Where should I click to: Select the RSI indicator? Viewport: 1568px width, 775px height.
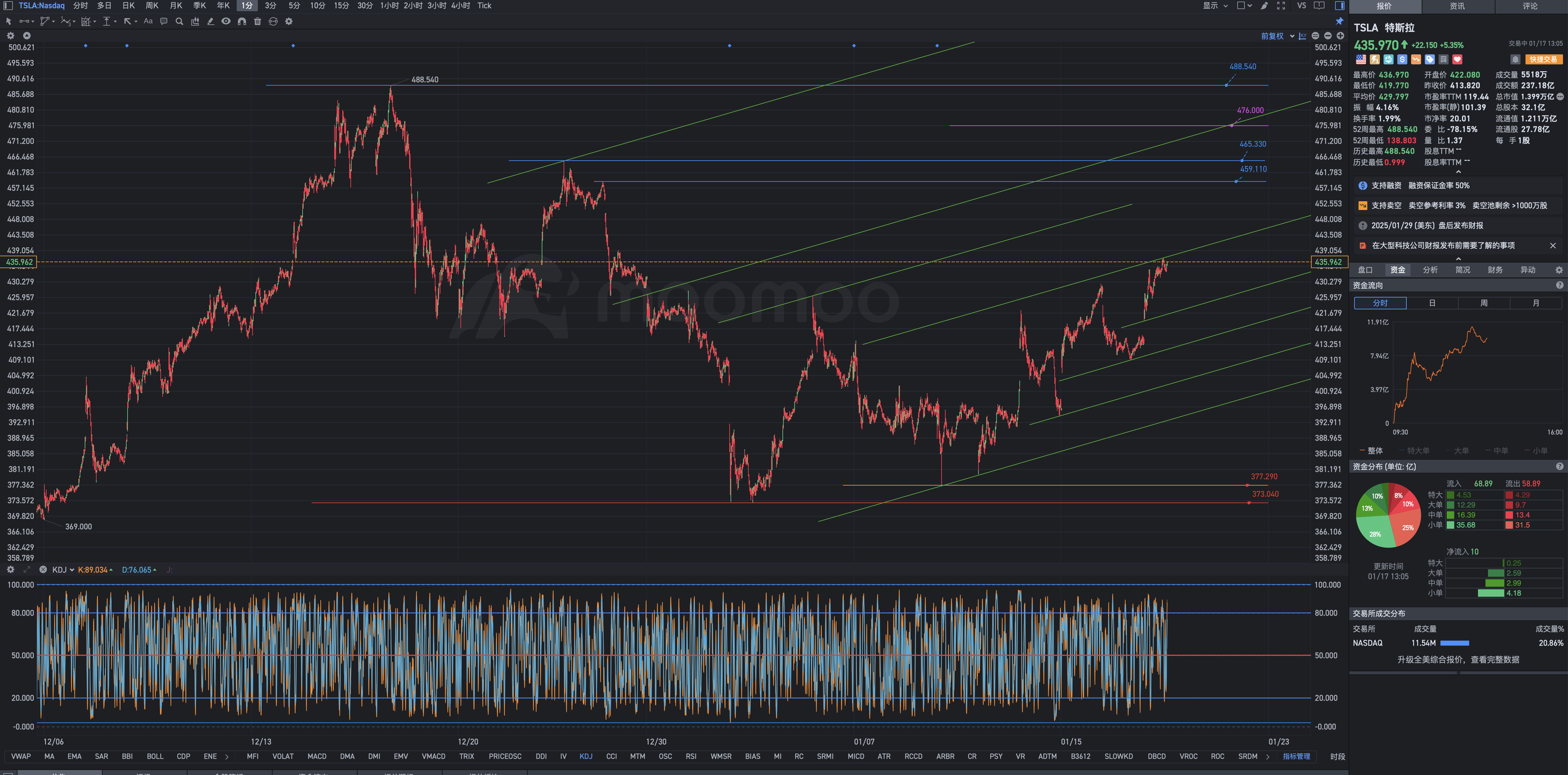(691, 757)
